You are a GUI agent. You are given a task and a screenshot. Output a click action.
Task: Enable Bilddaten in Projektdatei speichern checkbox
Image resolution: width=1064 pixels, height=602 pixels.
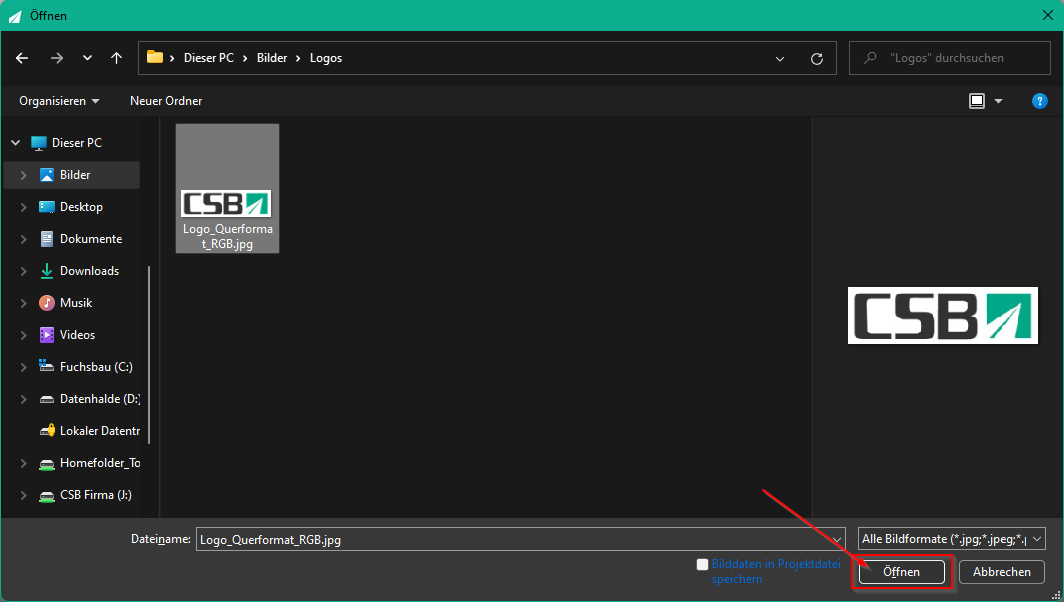(702, 564)
